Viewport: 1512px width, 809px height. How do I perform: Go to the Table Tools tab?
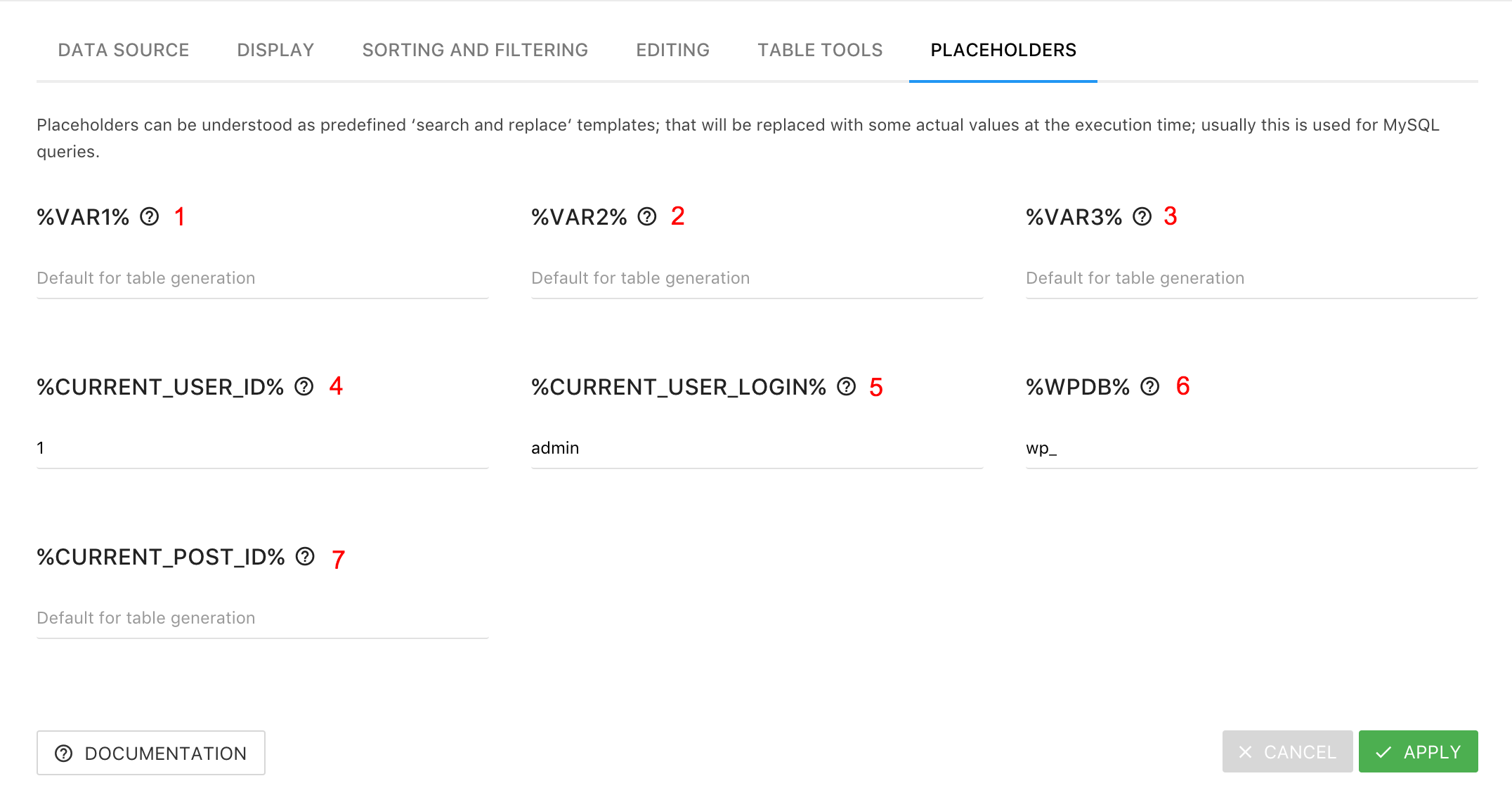point(820,50)
